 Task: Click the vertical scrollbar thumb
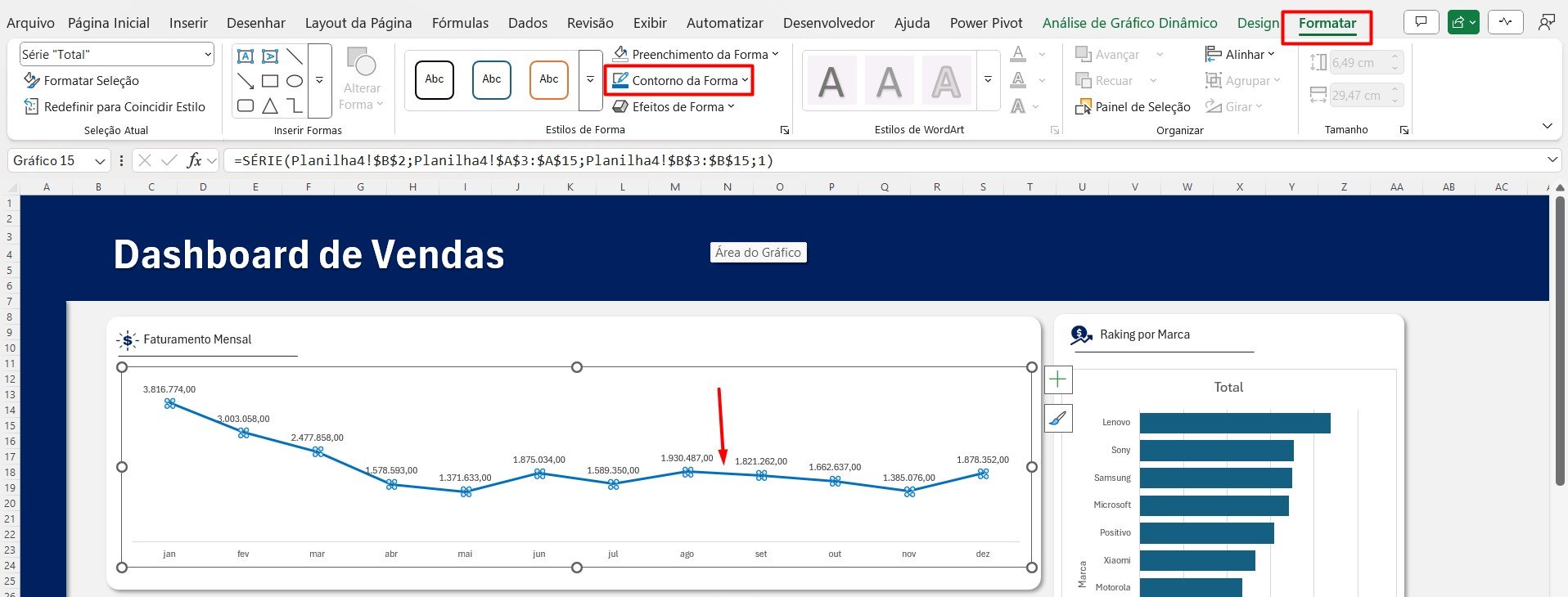click(x=1560, y=339)
